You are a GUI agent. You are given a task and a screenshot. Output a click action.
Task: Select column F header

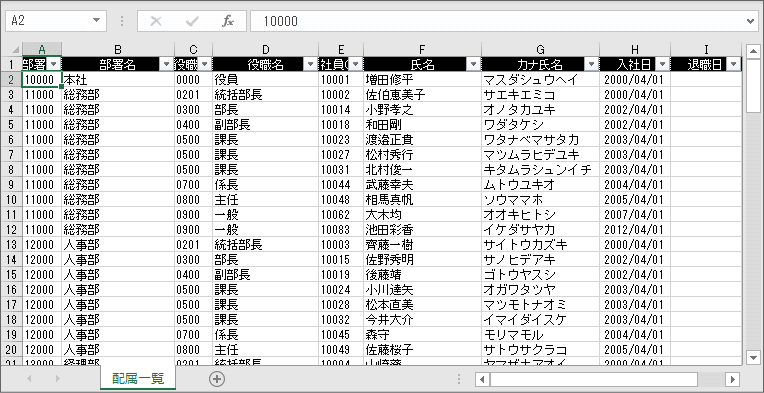[422, 49]
